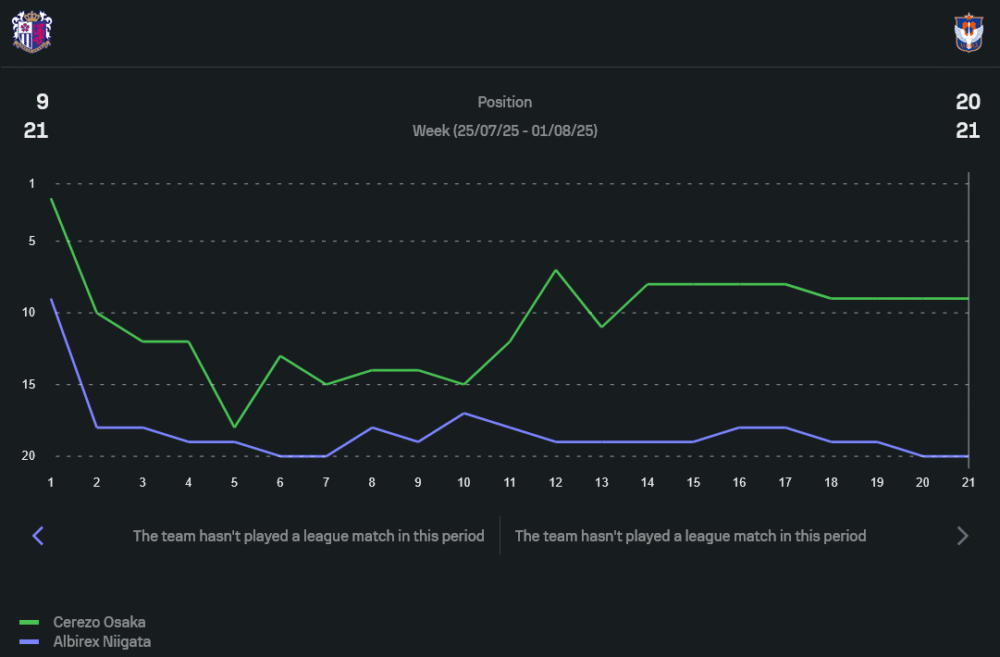Toggle Cerezo Osaka line via legend label
This screenshot has height=657, width=1000.
(99, 623)
